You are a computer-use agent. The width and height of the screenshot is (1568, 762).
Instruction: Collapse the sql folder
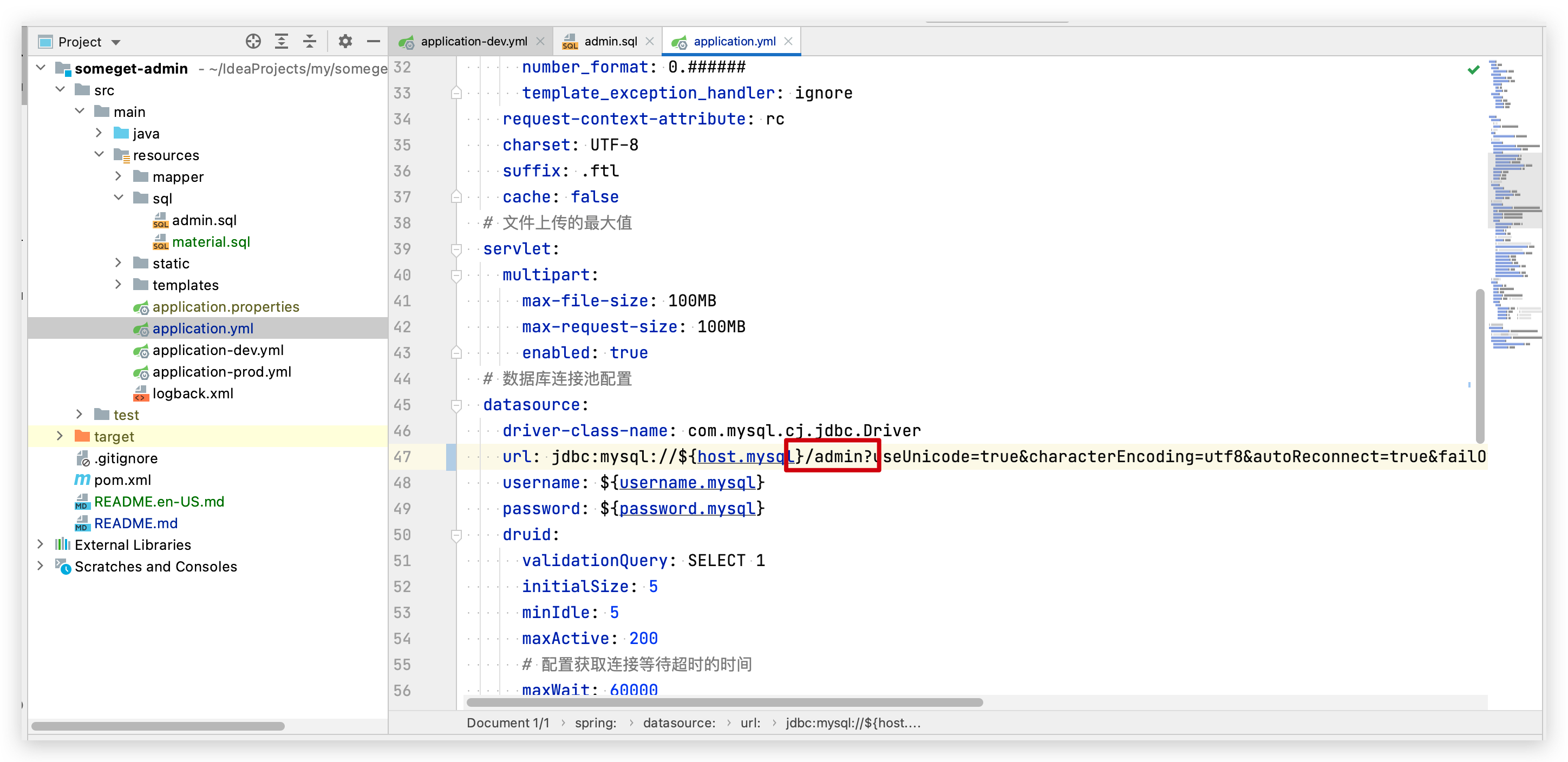pos(119,198)
